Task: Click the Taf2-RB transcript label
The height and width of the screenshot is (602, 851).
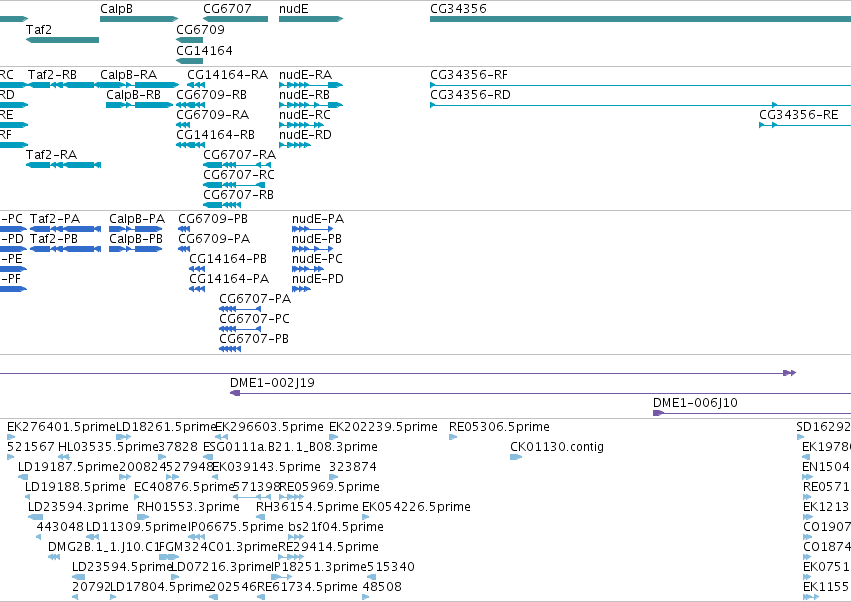Action: coord(52,74)
